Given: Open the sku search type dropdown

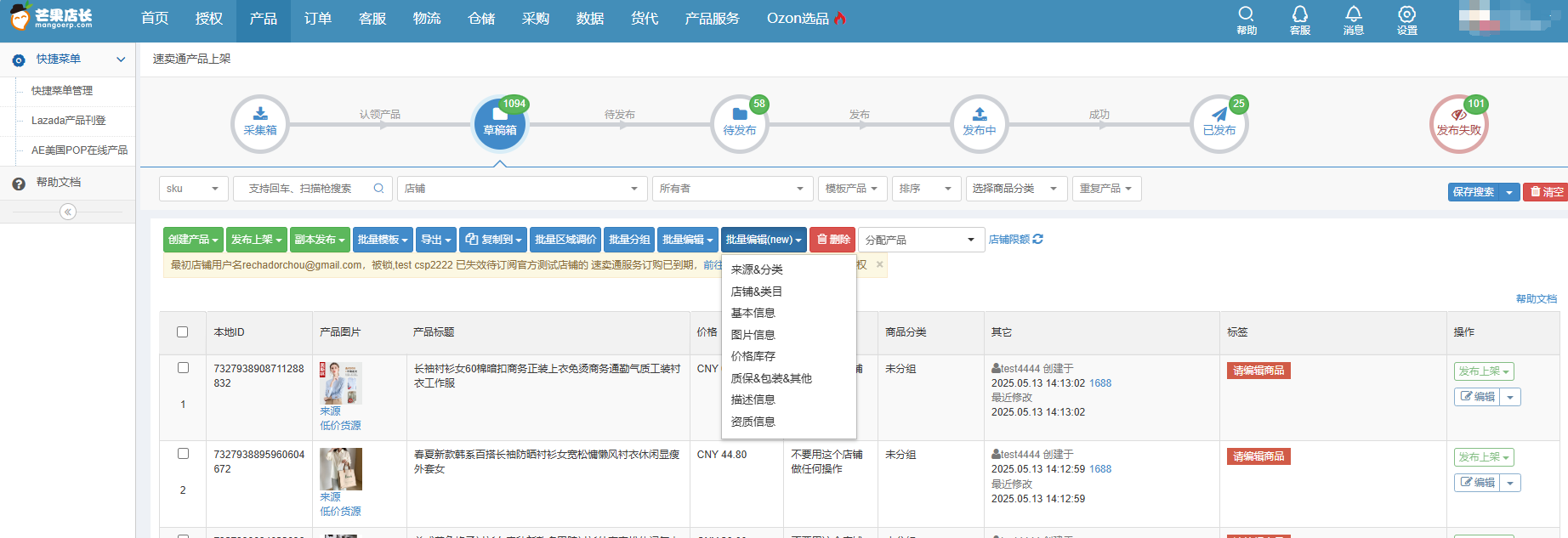Looking at the screenshot, I should pyautogui.click(x=194, y=189).
